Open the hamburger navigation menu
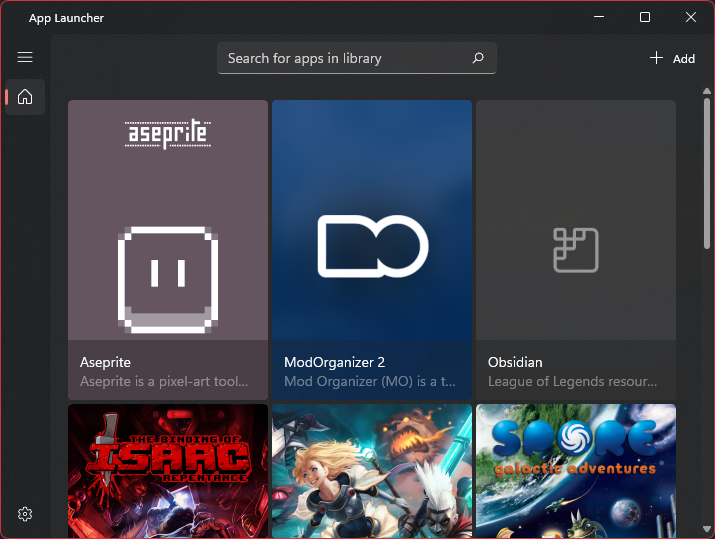The height and width of the screenshot is (539, 715). pyautogui.click(x=25, y=57)
